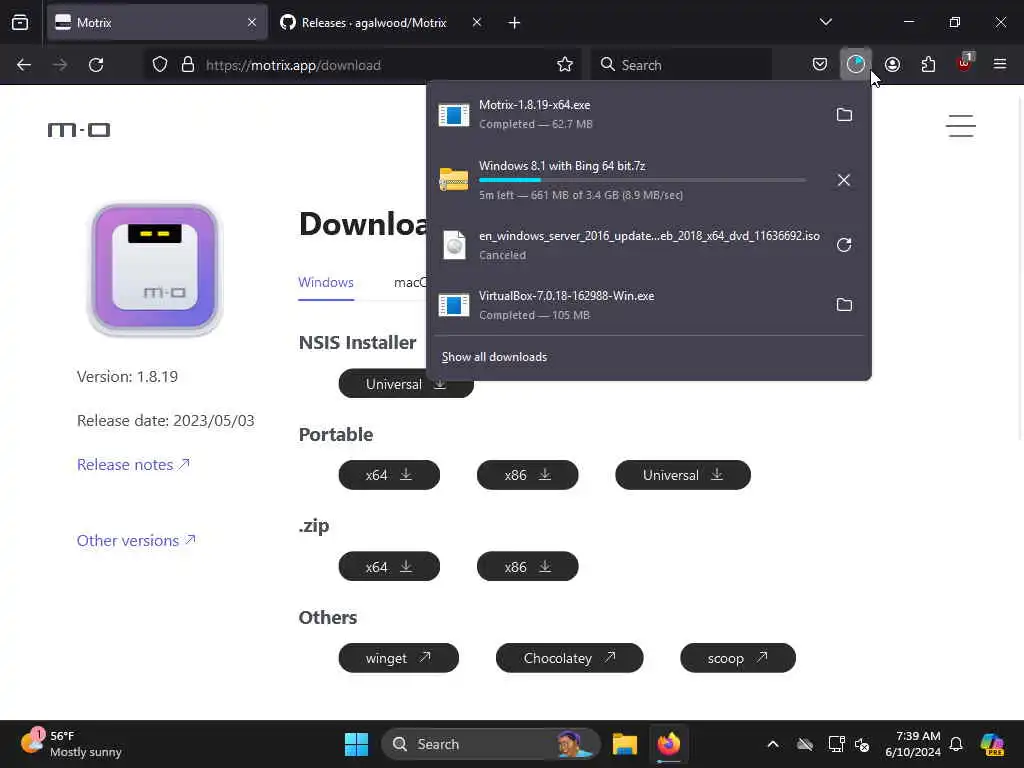Open the Copilot preview icon
Screen dimensions: 1024x768
point(993,744)
